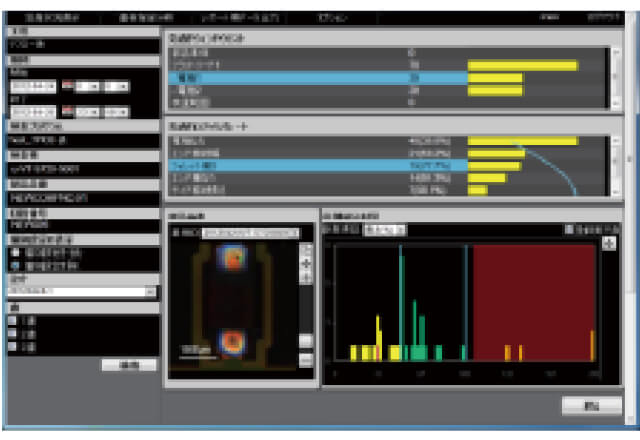Click the down arrow of the upper list scrollbar
This screenshot has height=440, width=640.
tap(616, 103)
